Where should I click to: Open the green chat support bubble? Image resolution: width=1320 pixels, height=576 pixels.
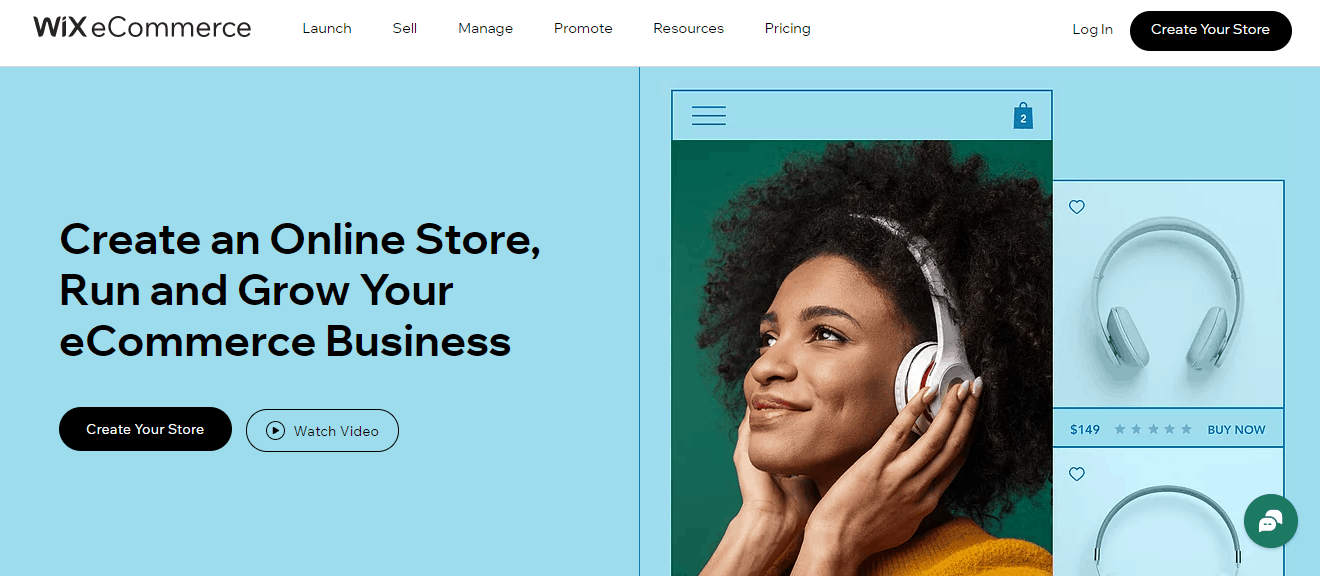(x=1271, y=521)
